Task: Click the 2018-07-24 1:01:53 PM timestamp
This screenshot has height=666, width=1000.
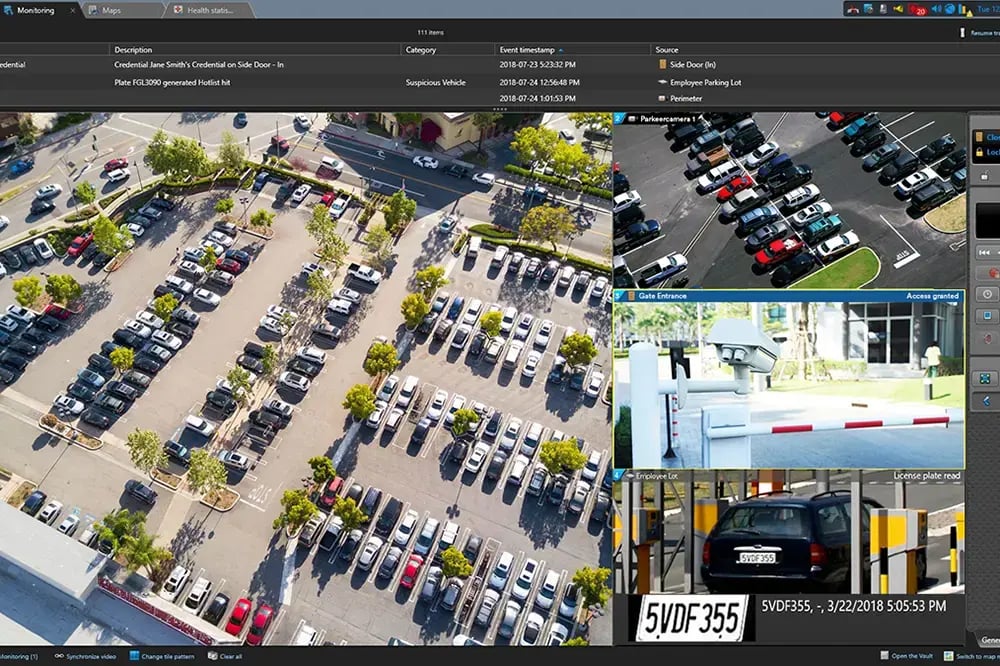Action: tap(538, 99)
